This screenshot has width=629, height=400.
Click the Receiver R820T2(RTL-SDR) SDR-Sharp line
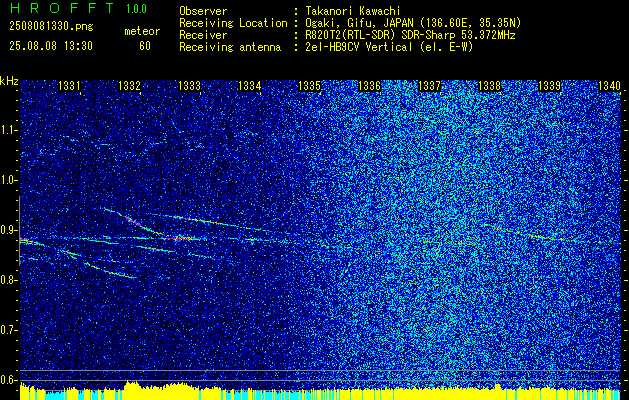pos(410,35)
